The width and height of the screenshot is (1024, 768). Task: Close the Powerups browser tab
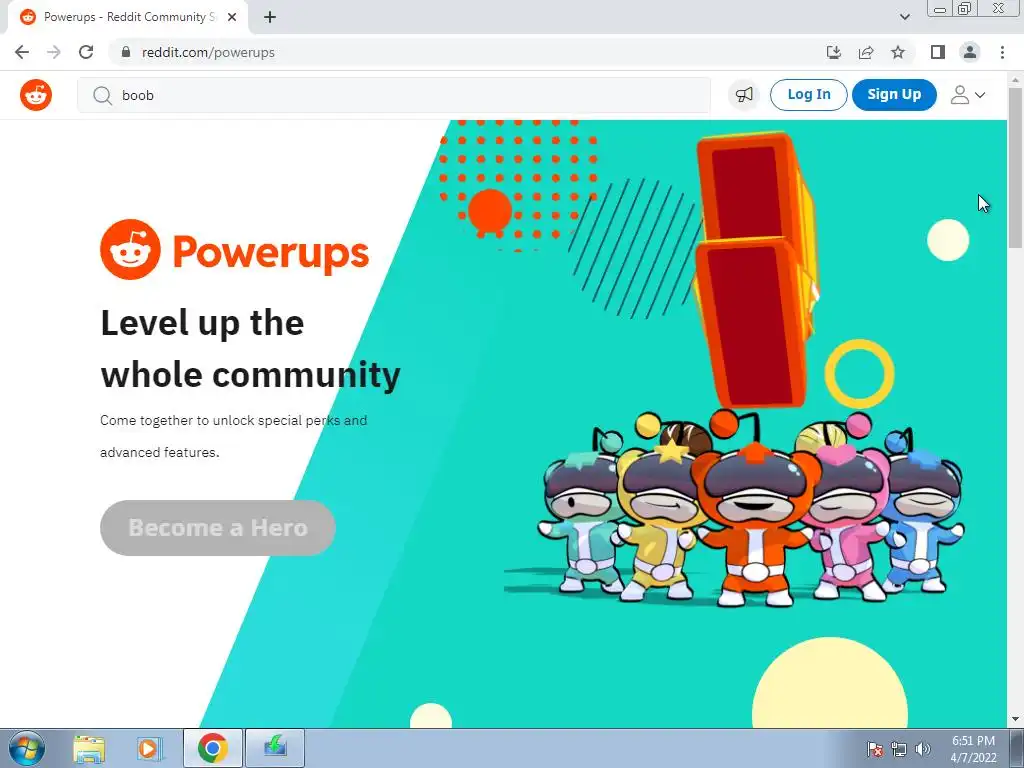click(232, 18)
